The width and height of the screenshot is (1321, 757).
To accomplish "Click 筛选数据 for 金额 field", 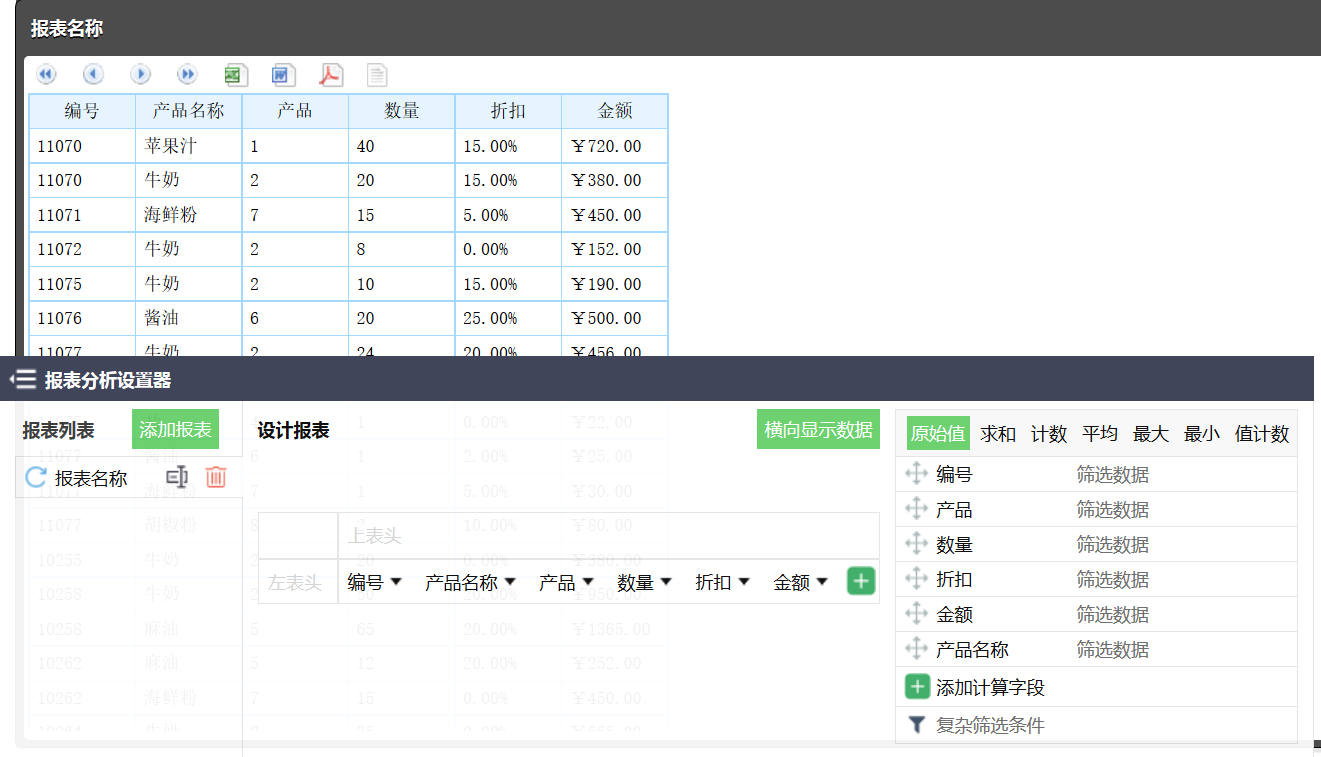I will (1113, 615).
